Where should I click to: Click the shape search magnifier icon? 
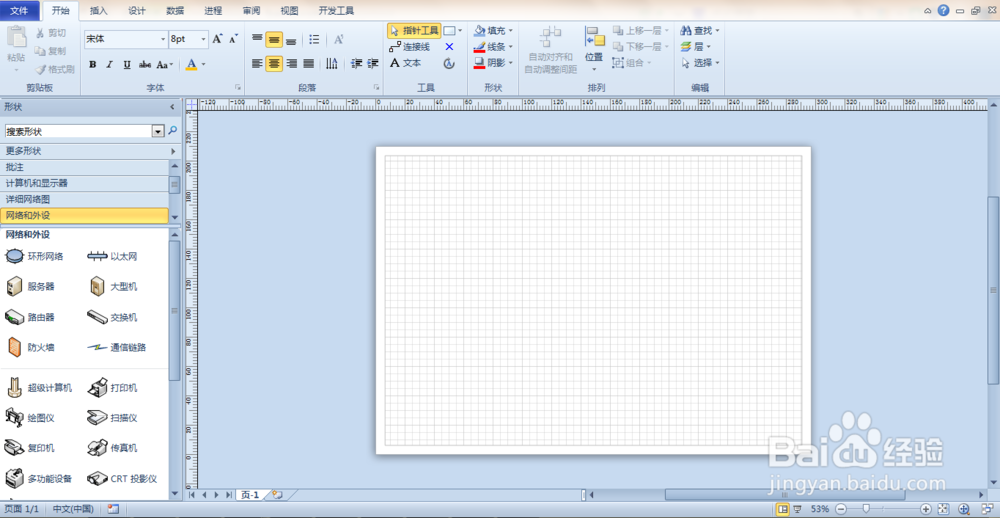(x=172, y=131)
